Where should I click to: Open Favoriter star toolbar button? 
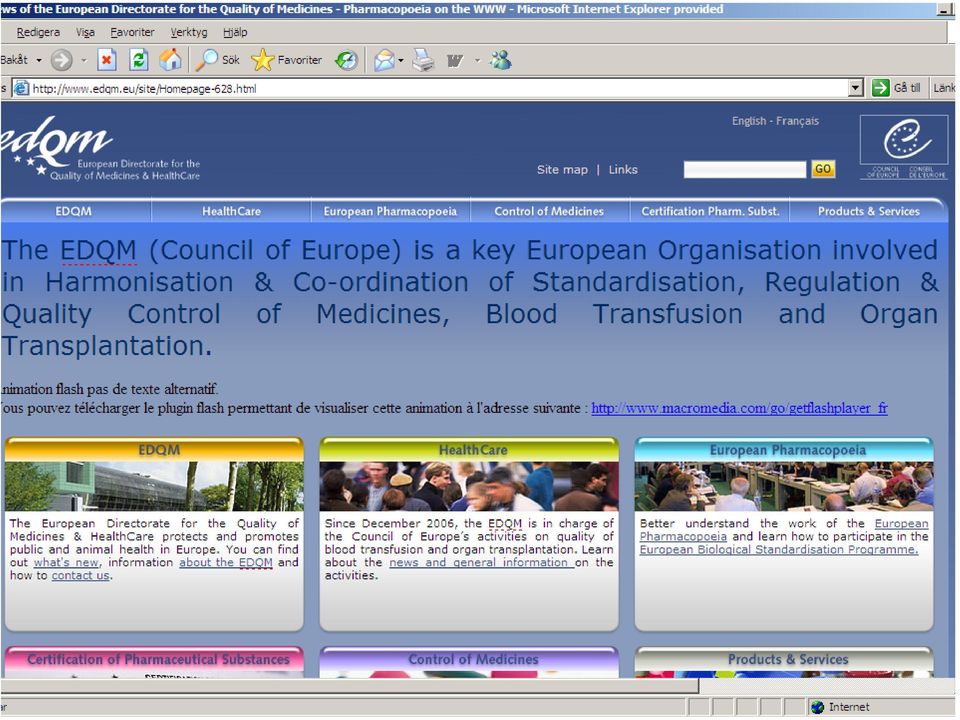click(287, 60)
